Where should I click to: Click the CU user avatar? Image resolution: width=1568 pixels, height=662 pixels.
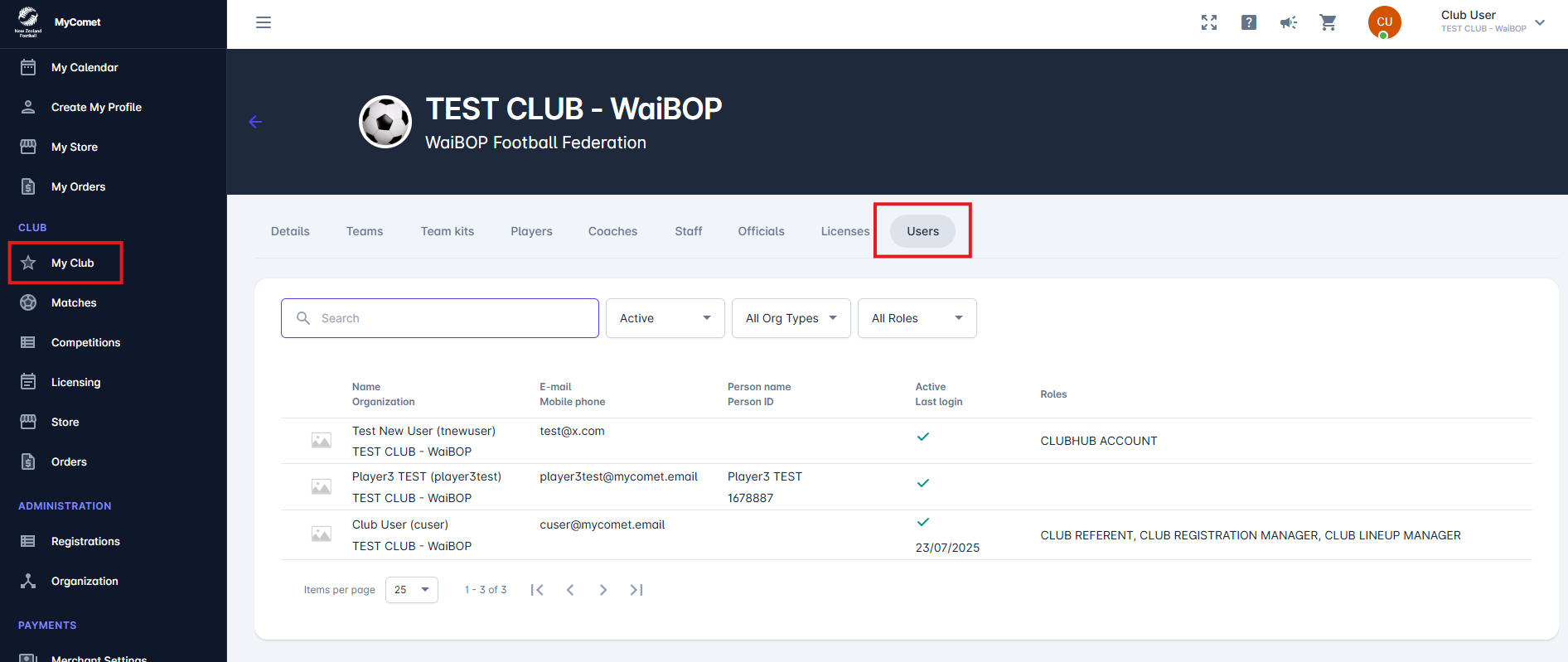coord(1385,22)
